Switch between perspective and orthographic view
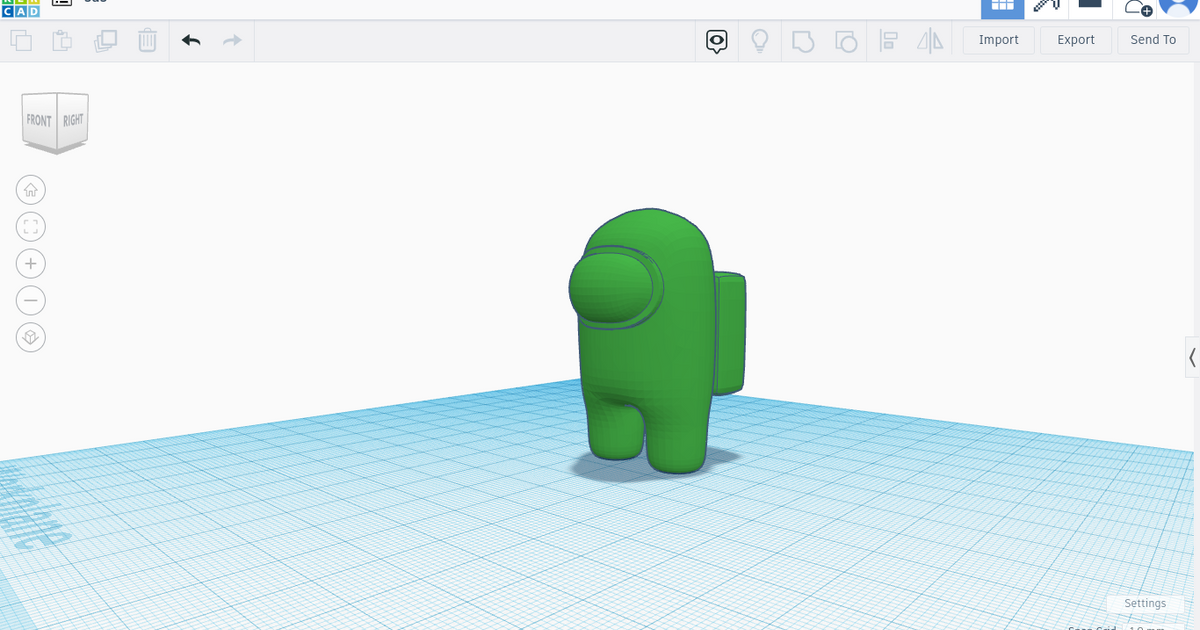The width and height of the screenshot is (1200, 630). (x=31, y=337)
